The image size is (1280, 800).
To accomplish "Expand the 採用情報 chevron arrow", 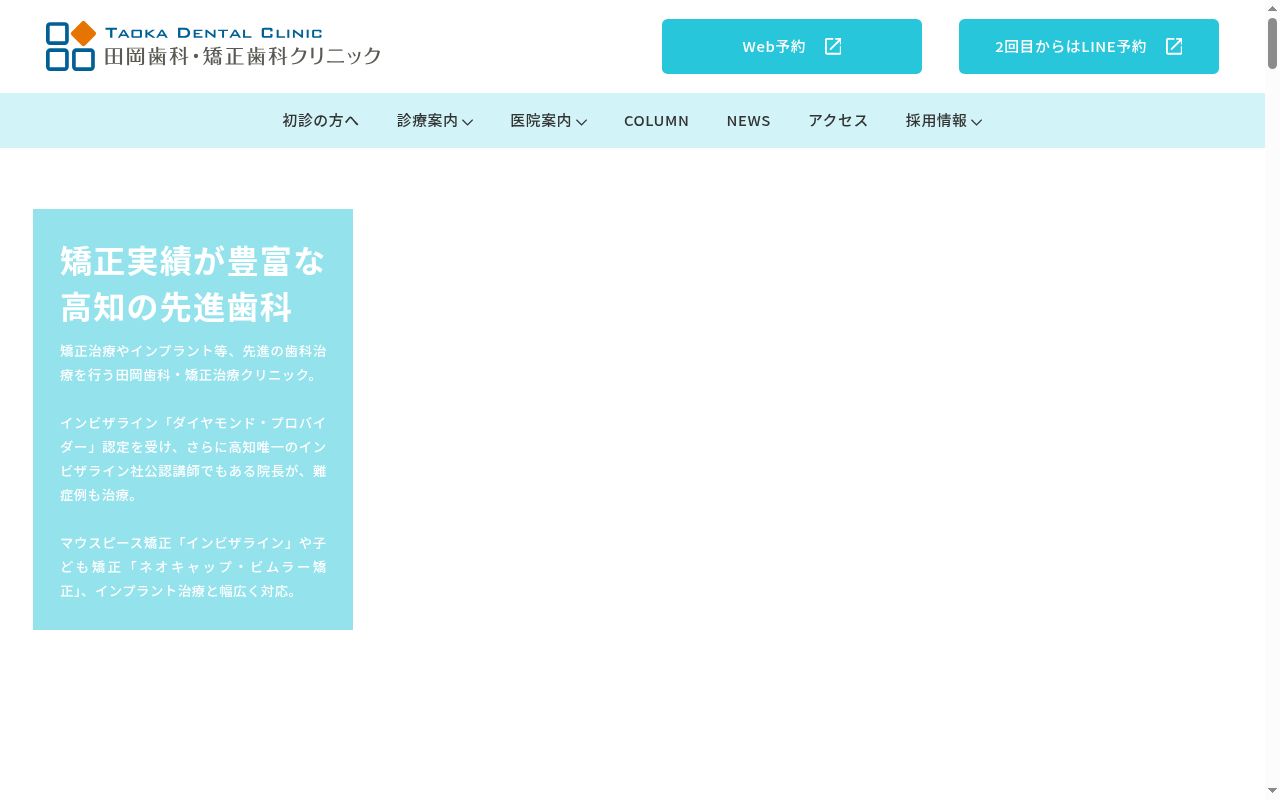I will coord(976,122).
